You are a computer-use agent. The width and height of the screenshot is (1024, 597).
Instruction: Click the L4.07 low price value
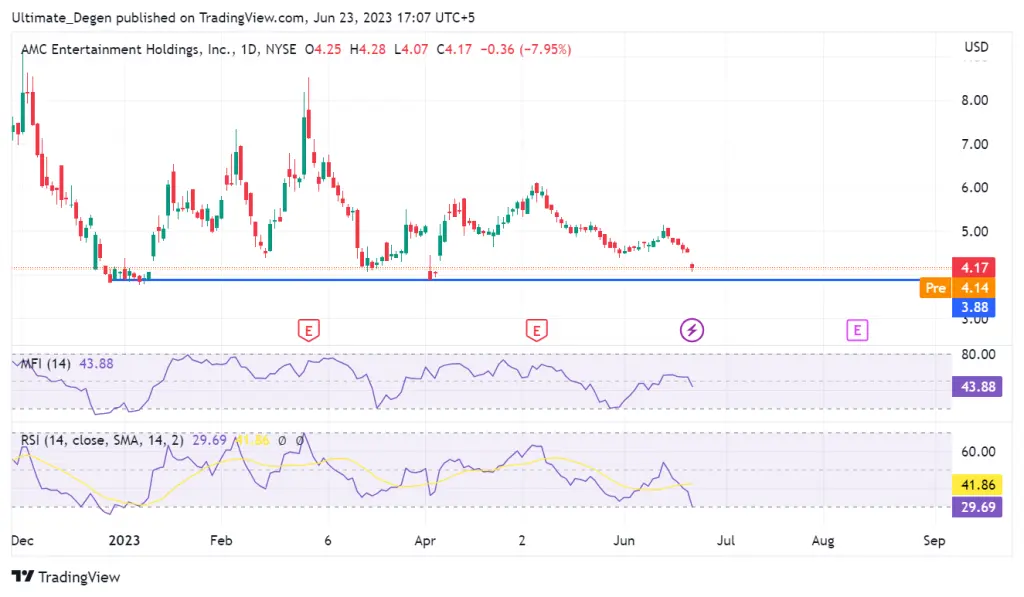[x=411, y=50]
